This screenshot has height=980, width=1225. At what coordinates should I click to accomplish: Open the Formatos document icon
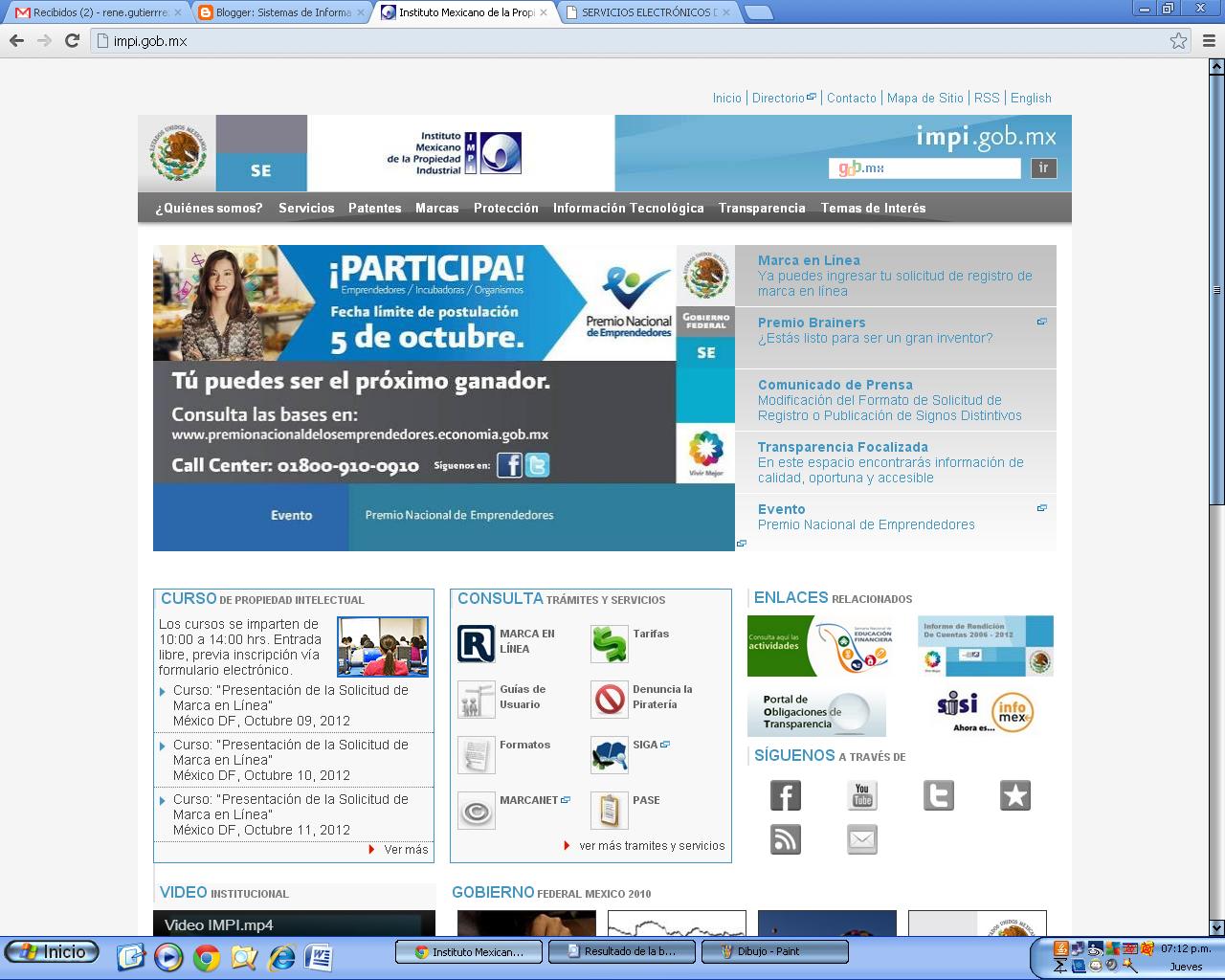(x=476, y=755)
